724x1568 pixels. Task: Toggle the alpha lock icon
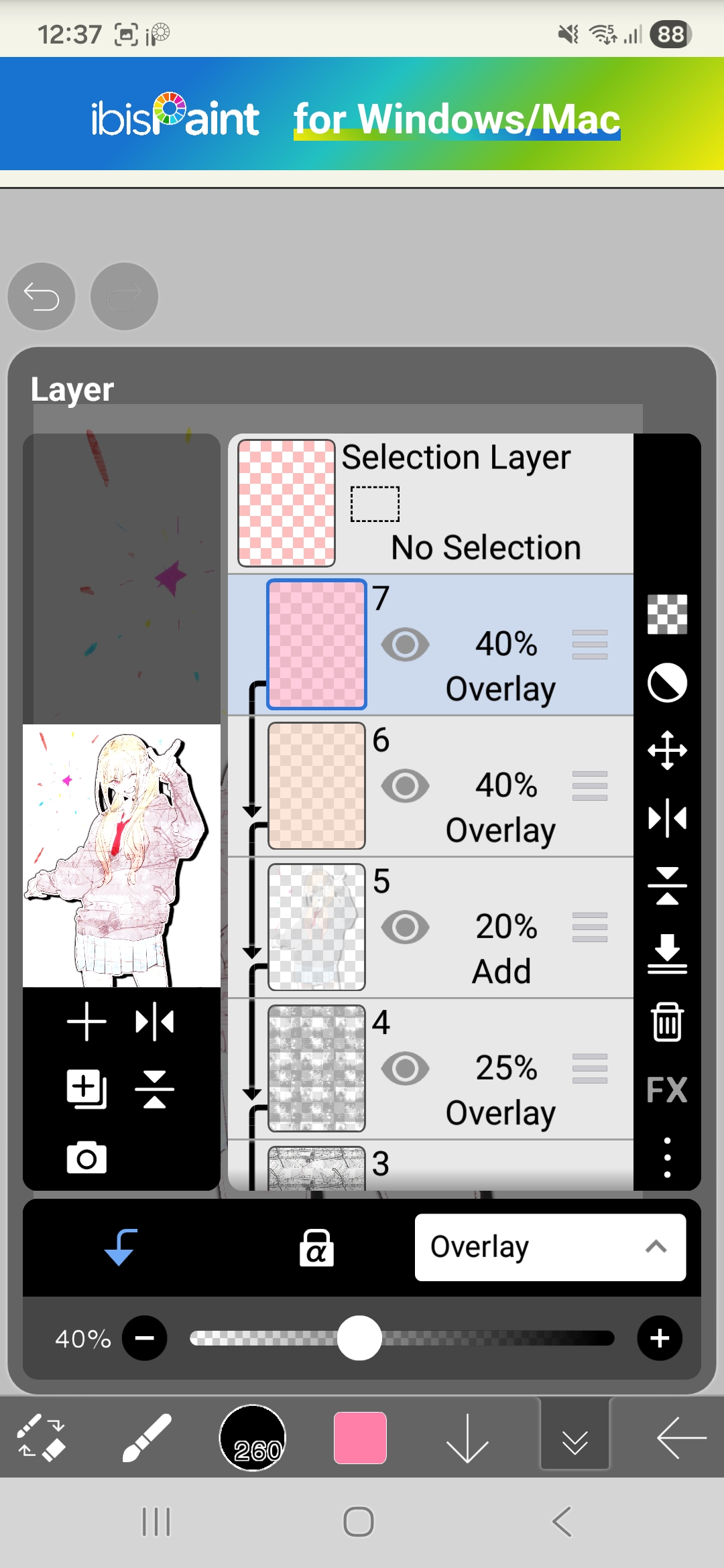click(316, 1248)
